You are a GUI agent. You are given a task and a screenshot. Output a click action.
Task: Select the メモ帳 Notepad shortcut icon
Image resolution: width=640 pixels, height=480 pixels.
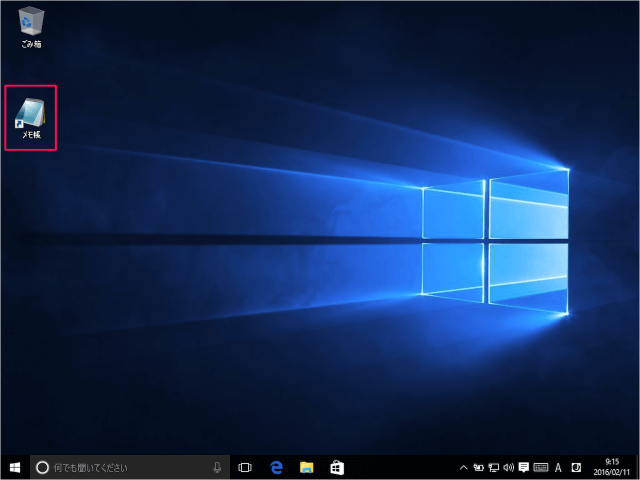point(31,118)
